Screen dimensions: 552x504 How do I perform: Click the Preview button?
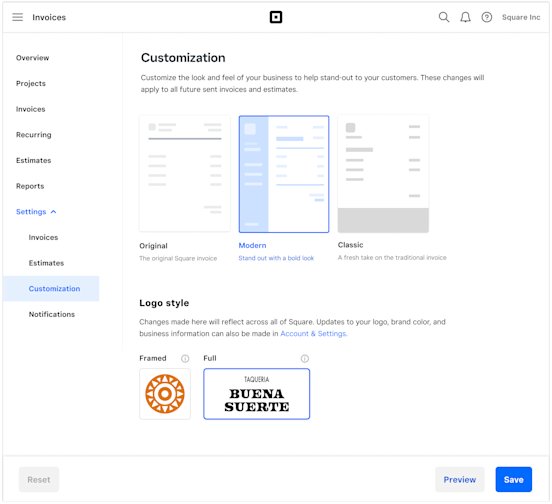pyautogui.click(x=459, y=480)
